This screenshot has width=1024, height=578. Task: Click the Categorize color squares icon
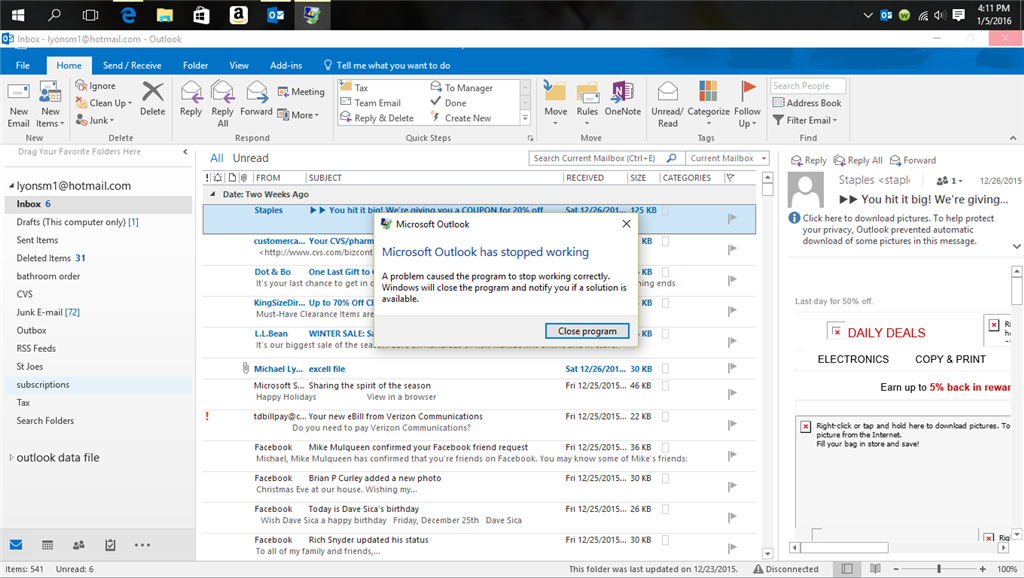click(x=708, y=91)
